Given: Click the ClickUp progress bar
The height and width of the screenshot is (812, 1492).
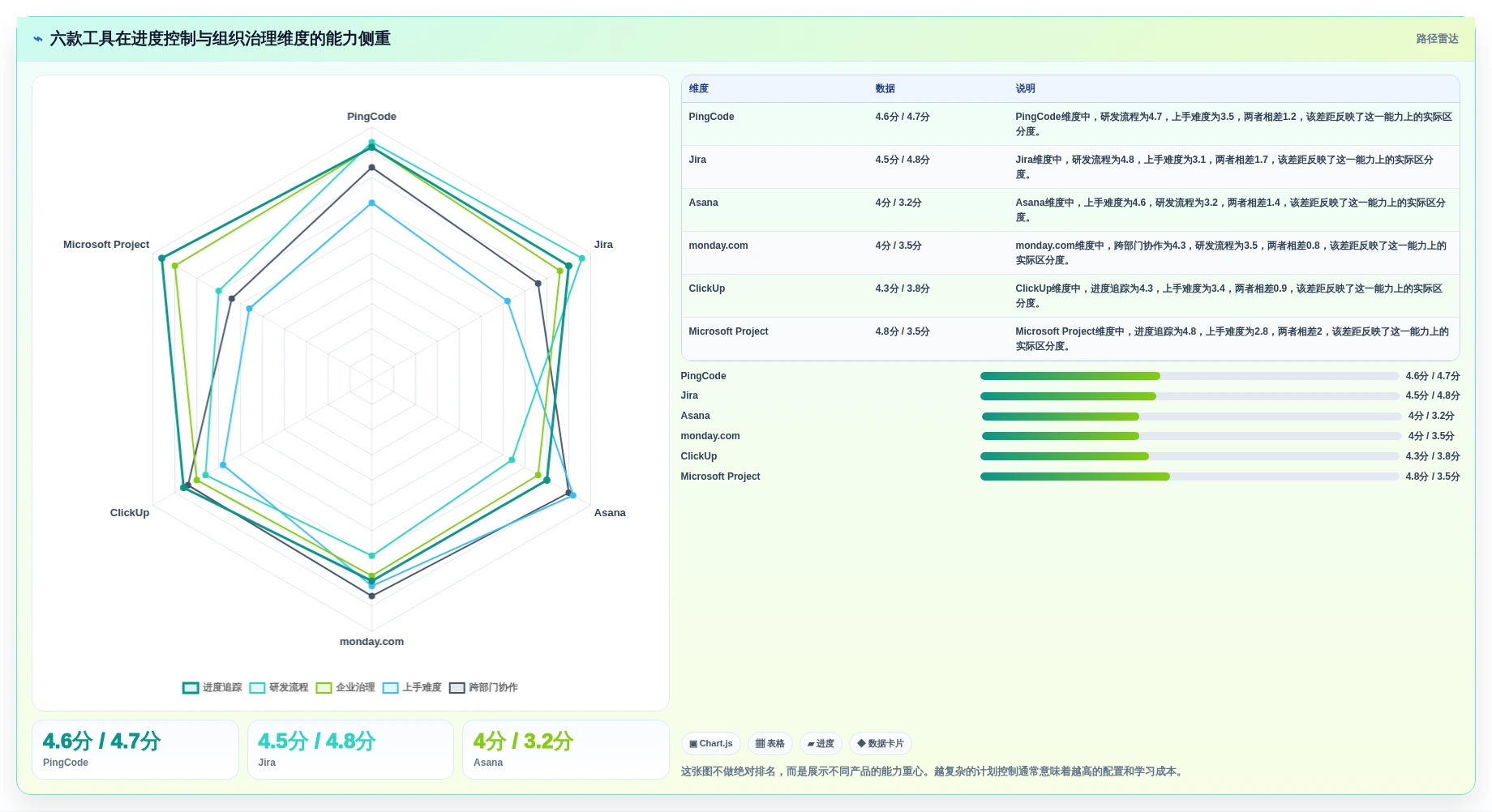Looking at the screenshot, I should tap(1190, 456).
